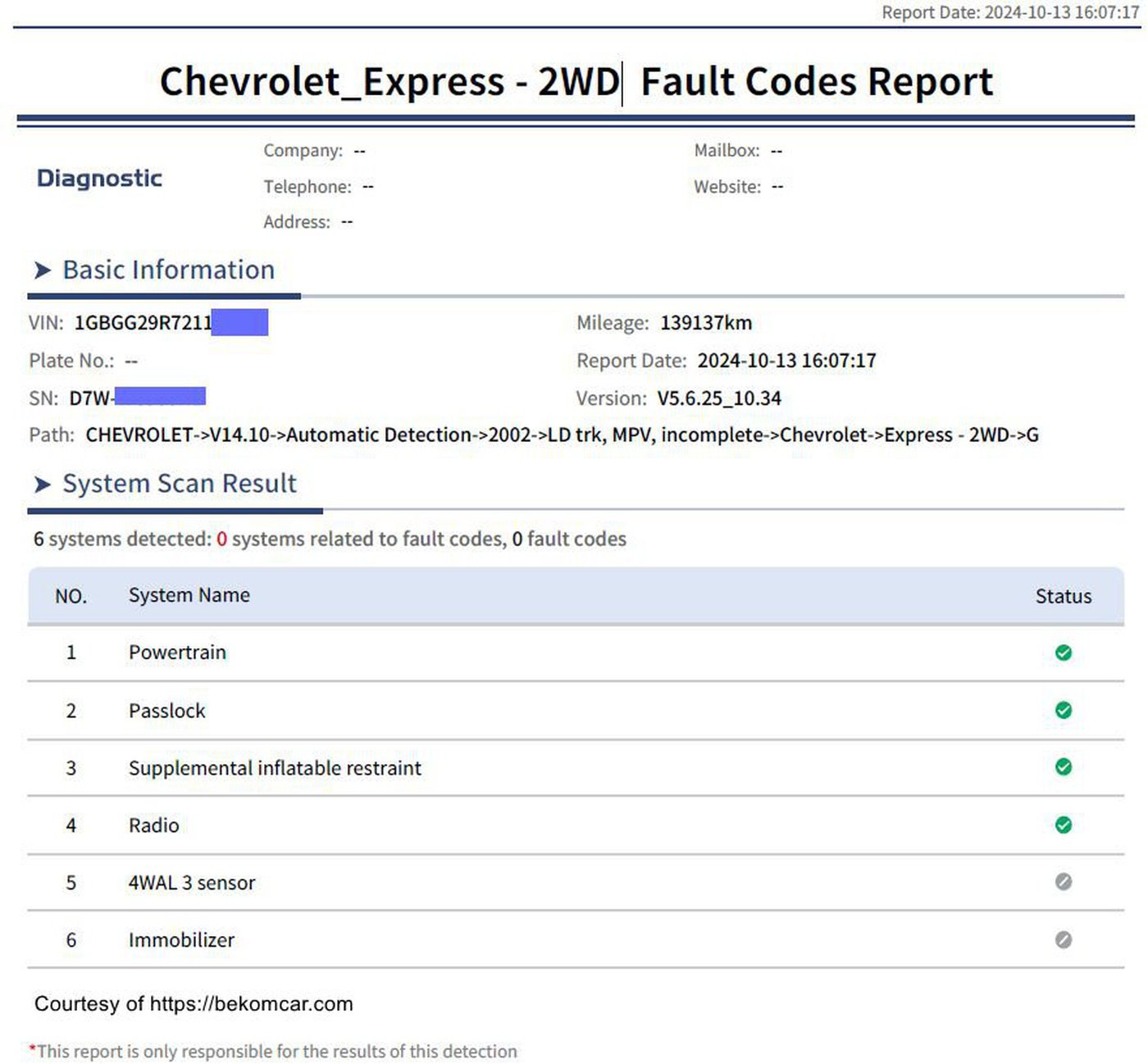
Task: Click the Immobilizer system entry
Action: [181, 940]
